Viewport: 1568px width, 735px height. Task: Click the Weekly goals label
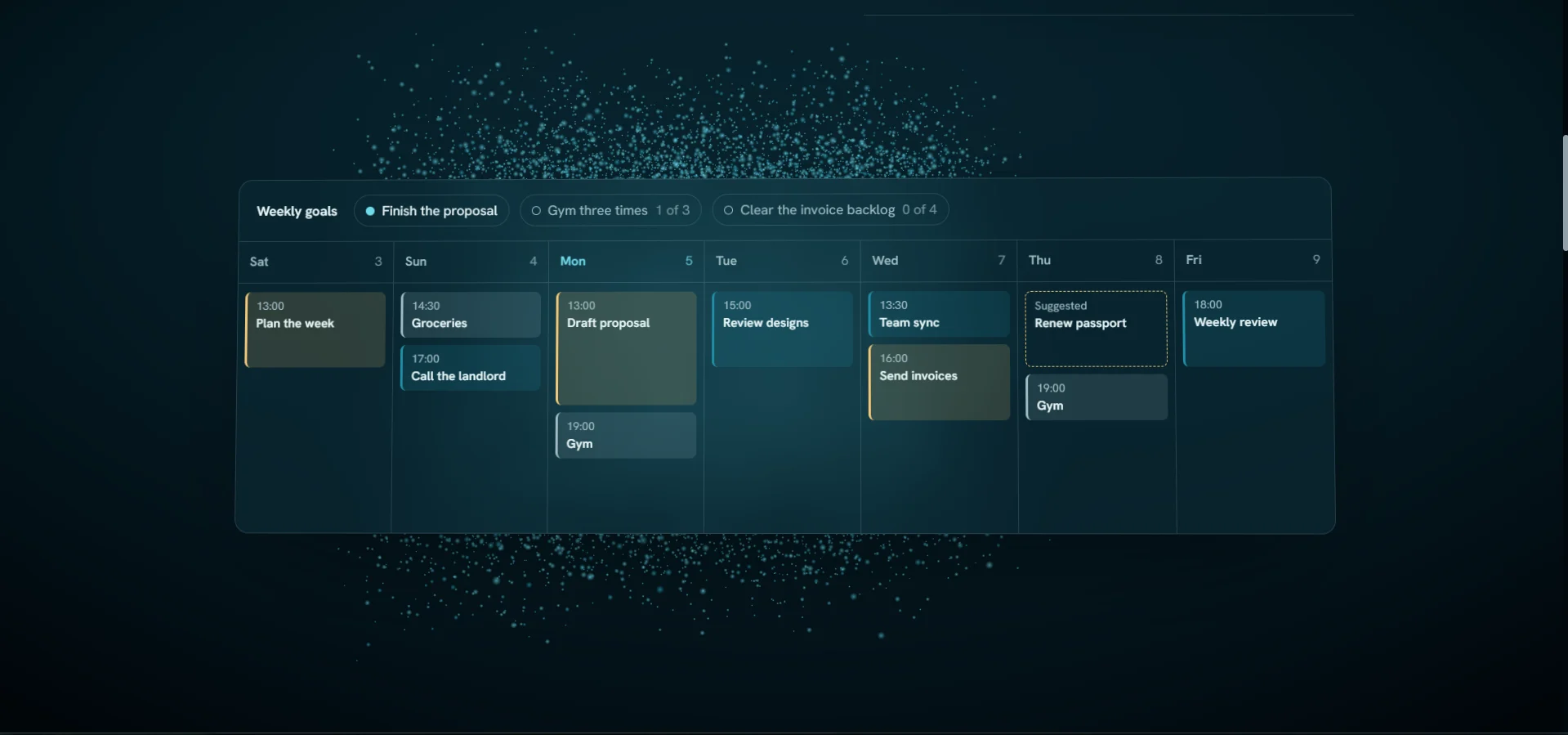pyautogui.click(x=297, y=211)
